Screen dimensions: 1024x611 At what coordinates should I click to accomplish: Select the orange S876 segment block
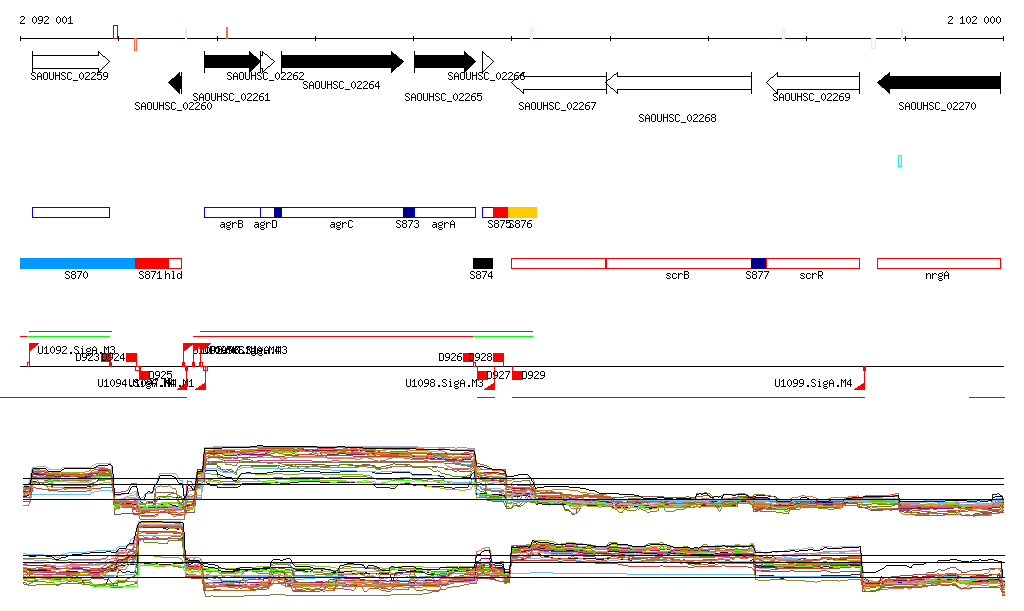click(522, 212)
